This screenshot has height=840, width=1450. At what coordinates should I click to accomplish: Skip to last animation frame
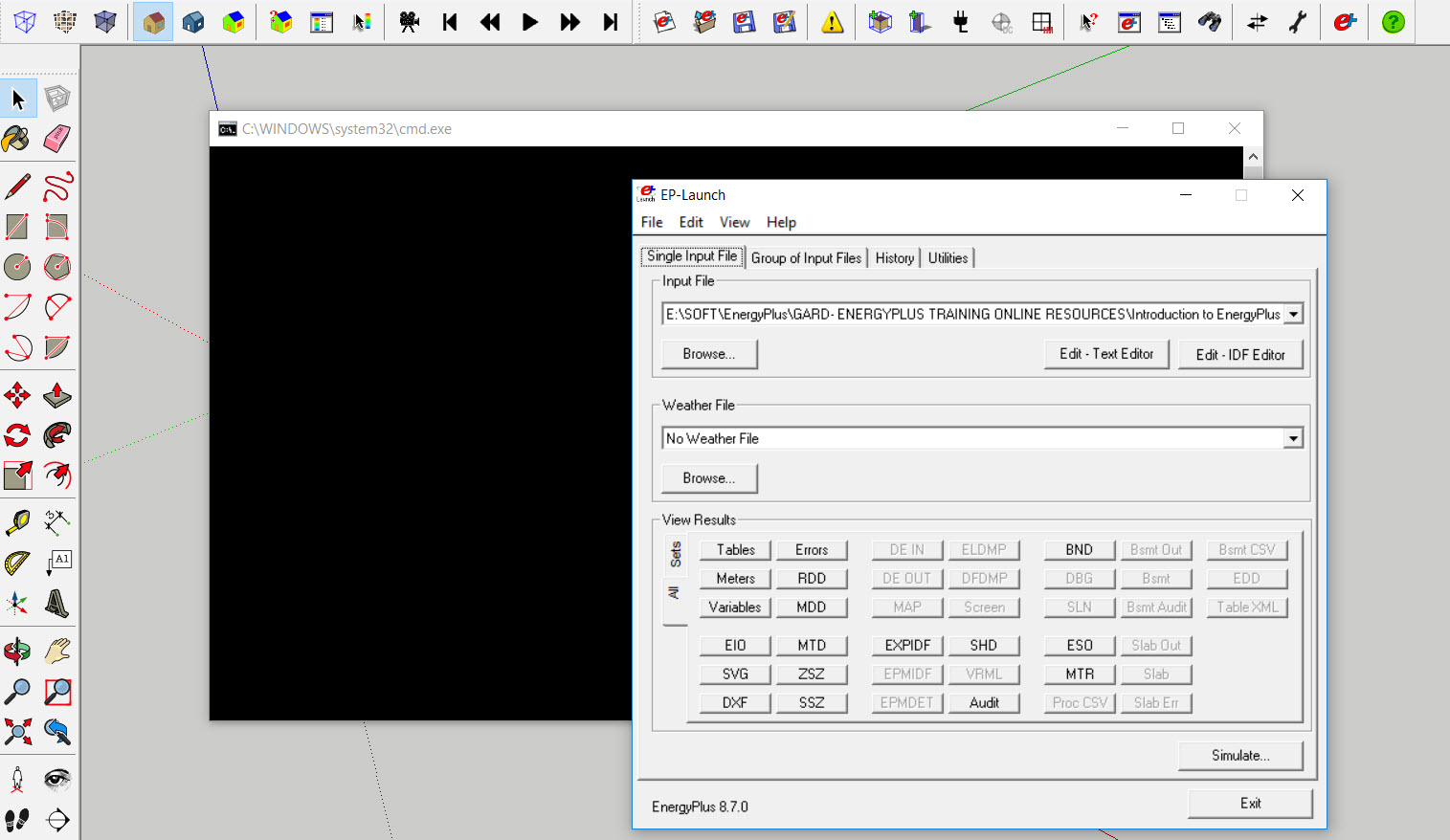(x=611, y=21)
